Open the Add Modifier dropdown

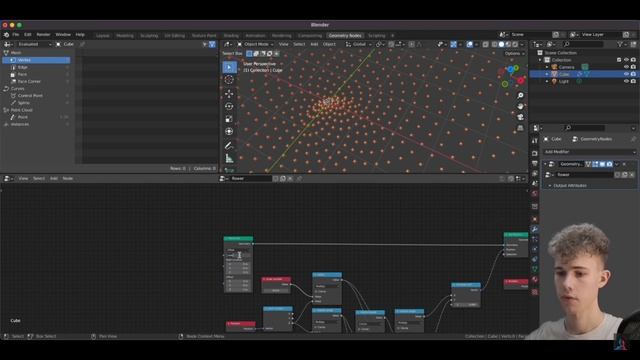[x=589, y=152]
